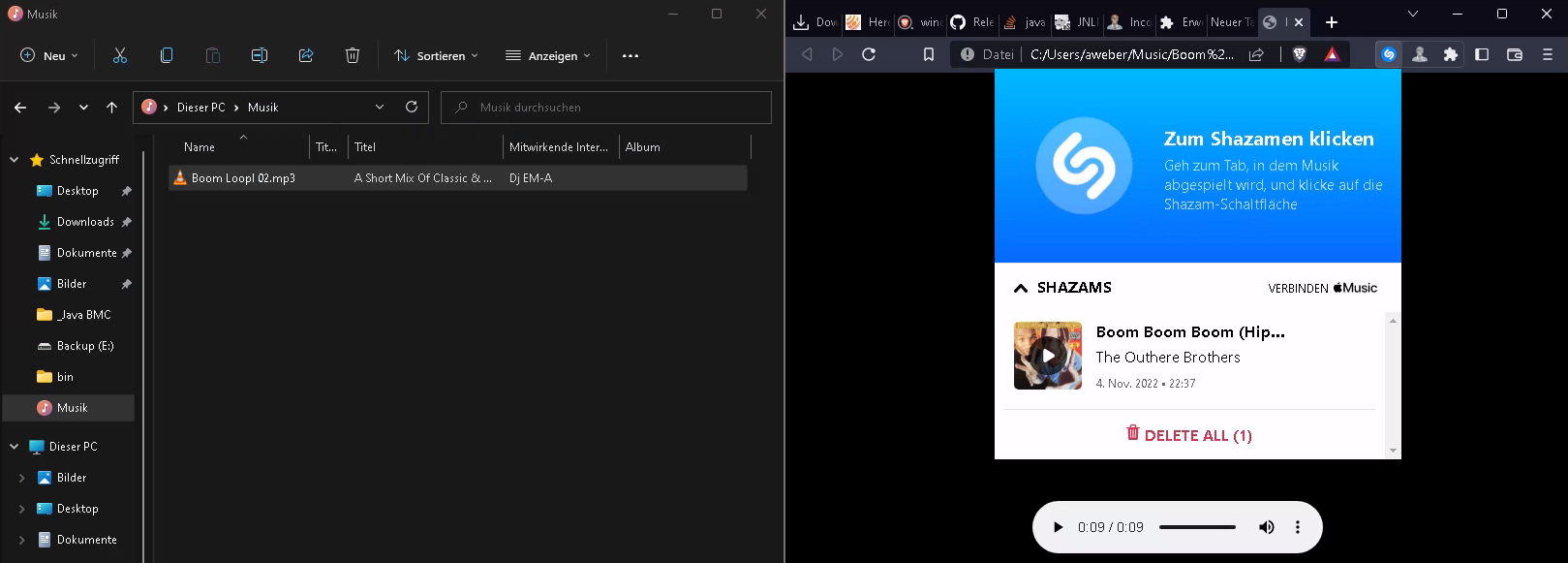
Task: Toggle the browser sidebar panel
Action: (1482, 54)
